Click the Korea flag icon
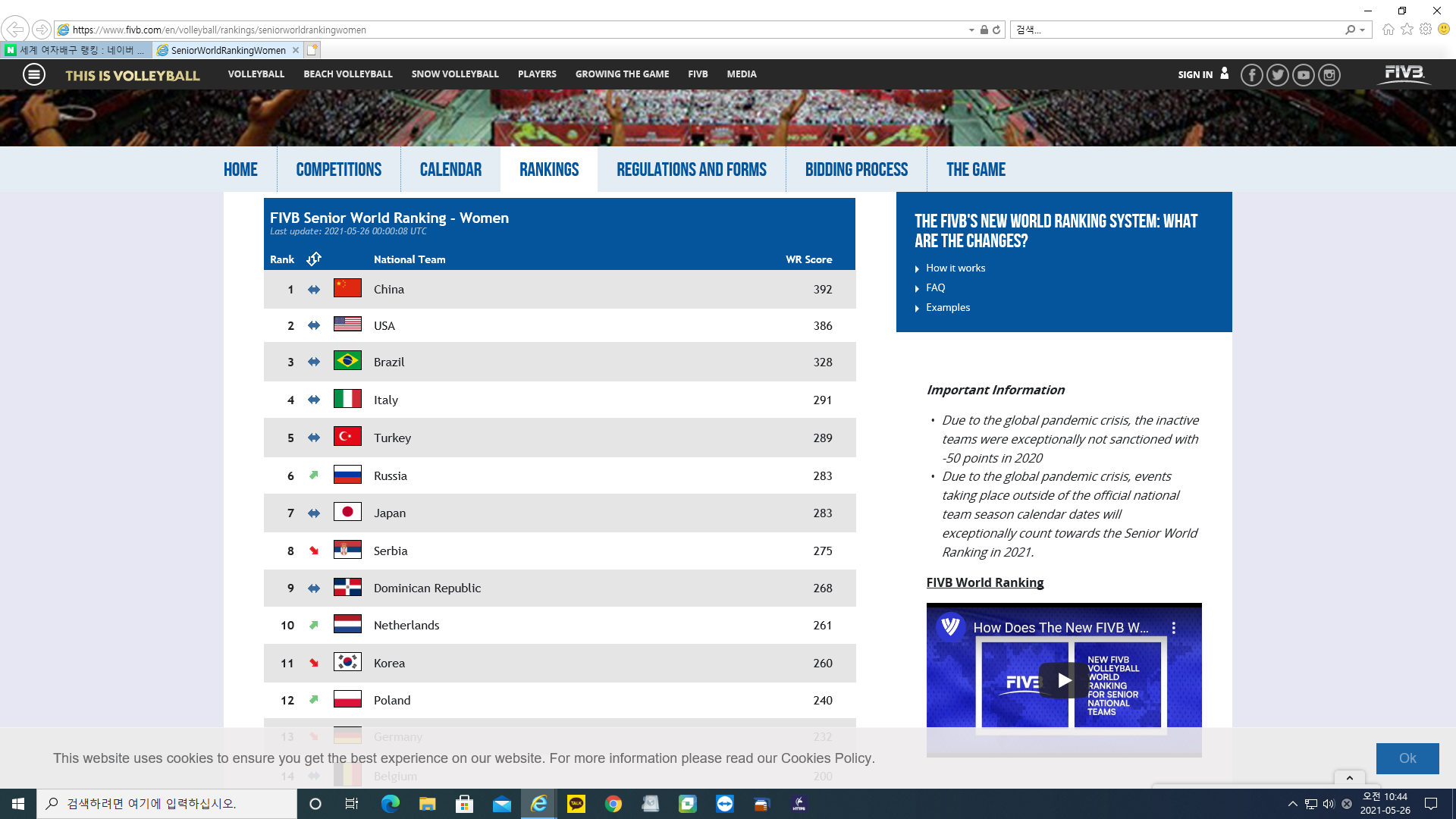This screenshot has height=819, width=1456. tap(347, 662)
